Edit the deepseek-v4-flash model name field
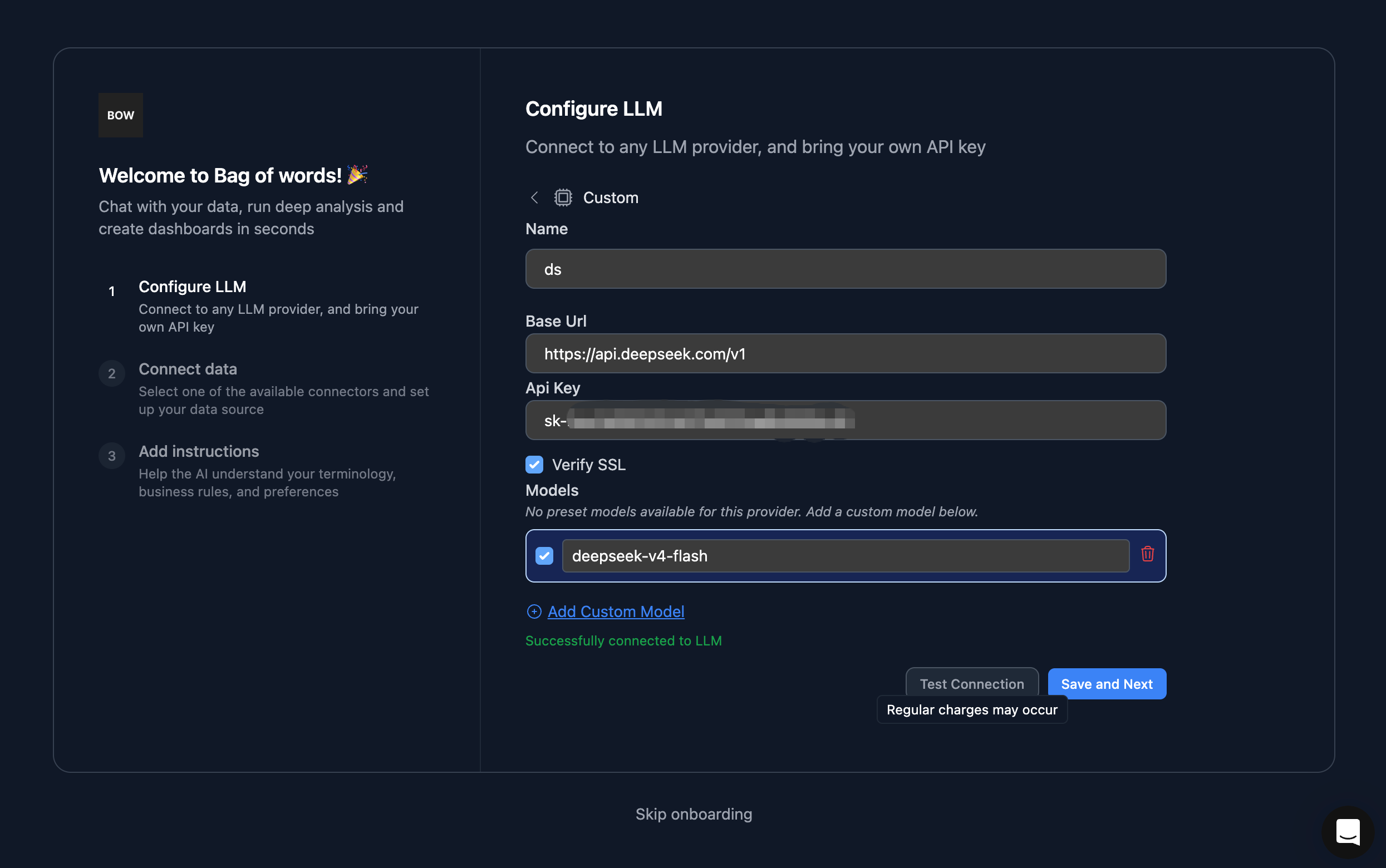This screenshot has height=868, width=1386. [x=845, y=556]
